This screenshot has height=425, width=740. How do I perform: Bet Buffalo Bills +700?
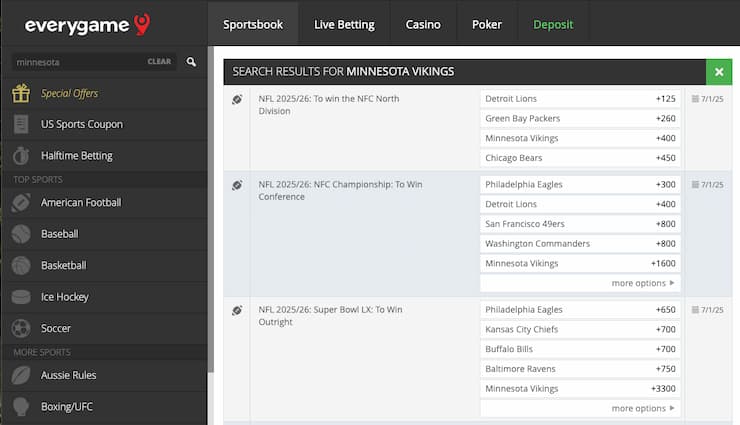[x=580, y=349]
